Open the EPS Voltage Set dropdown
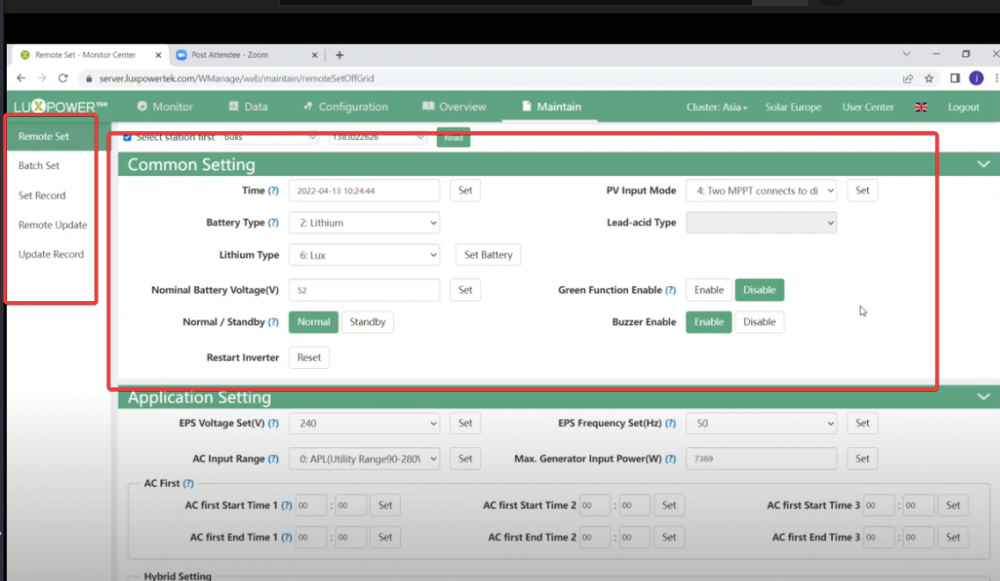 pos(364,423)
